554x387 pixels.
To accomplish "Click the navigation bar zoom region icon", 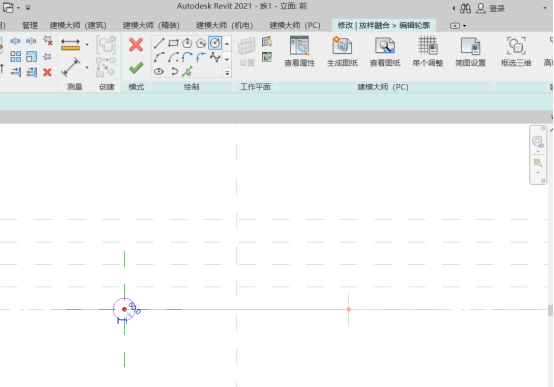I will pos(538,163).
